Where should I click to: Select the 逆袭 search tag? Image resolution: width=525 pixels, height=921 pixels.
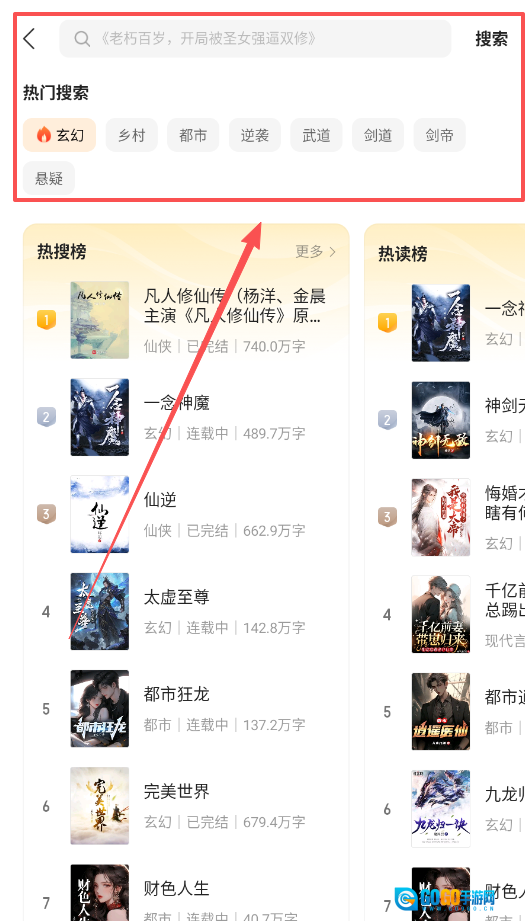[255, 135]
